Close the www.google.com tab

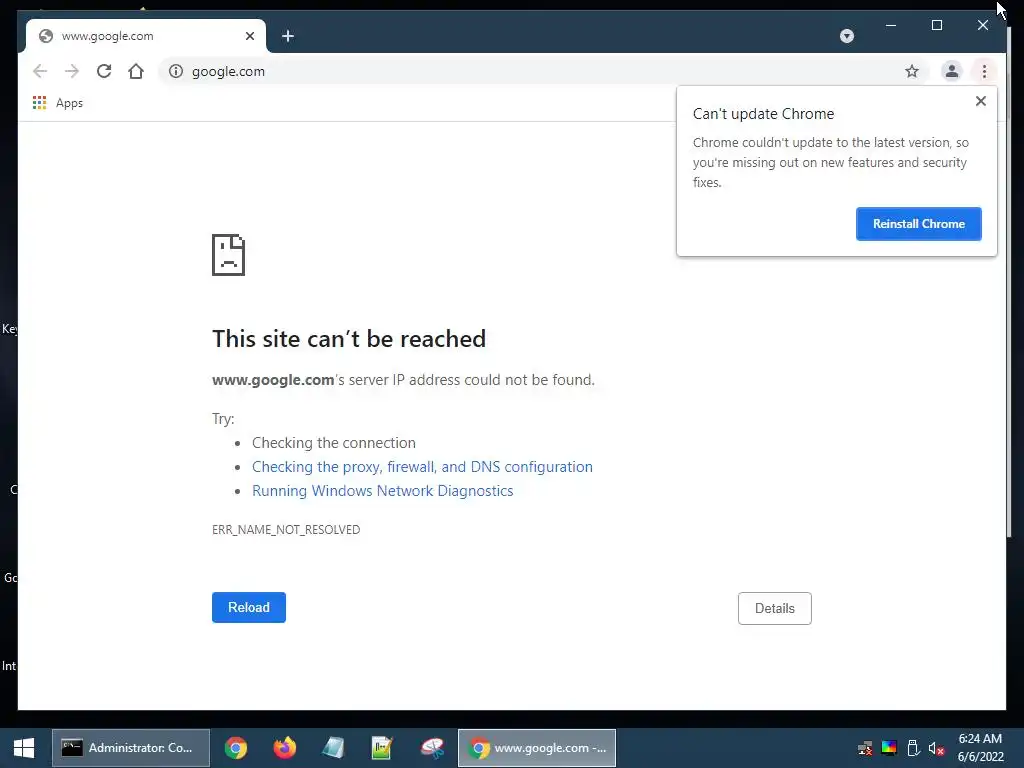click(x=249, y=36)
